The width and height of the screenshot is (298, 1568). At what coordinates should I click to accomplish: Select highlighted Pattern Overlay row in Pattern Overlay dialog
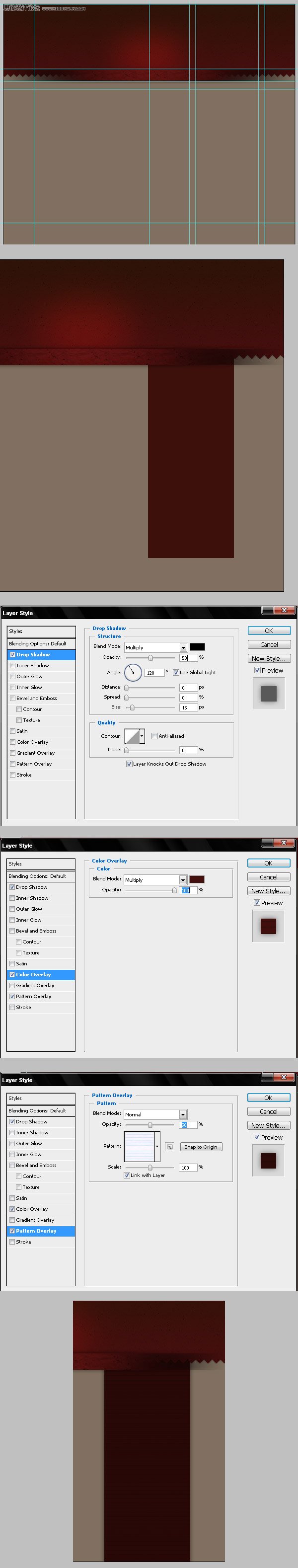point(41,1231)
